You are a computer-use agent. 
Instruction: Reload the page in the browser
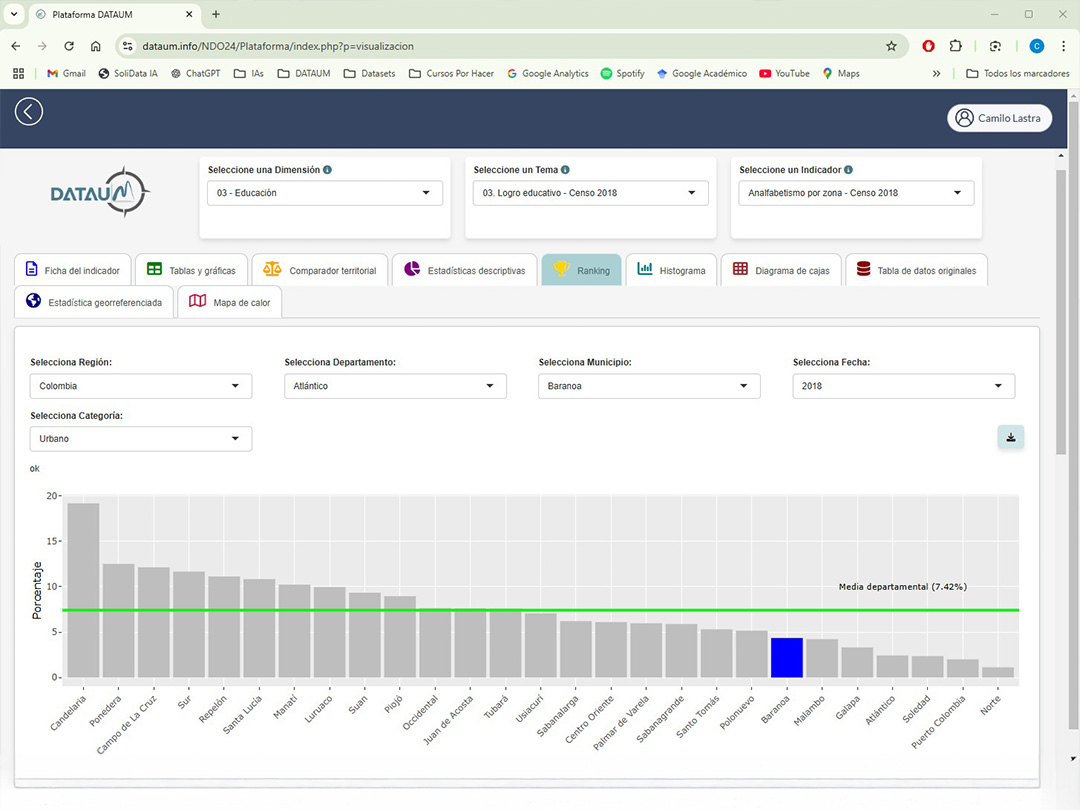69,46
